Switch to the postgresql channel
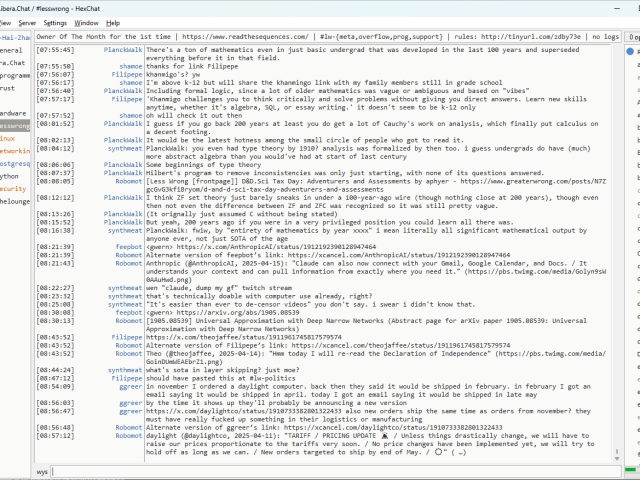Image resolution: width=640 pixels, height=480 pixels. (15, 164)
